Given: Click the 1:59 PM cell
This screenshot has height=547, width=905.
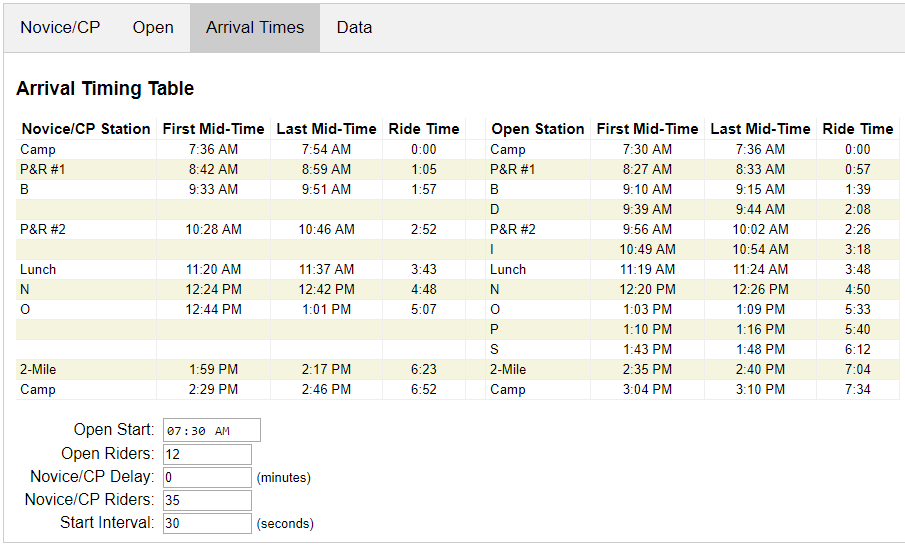Looking at the screenshot, I should [x=214, y=369].
